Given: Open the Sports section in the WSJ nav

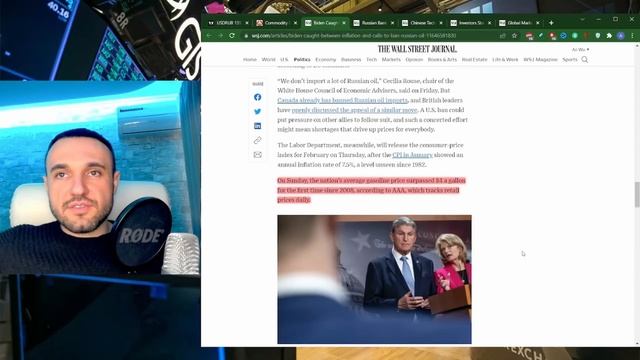Looking at the screenshot, I should click(x=569, y=60).
